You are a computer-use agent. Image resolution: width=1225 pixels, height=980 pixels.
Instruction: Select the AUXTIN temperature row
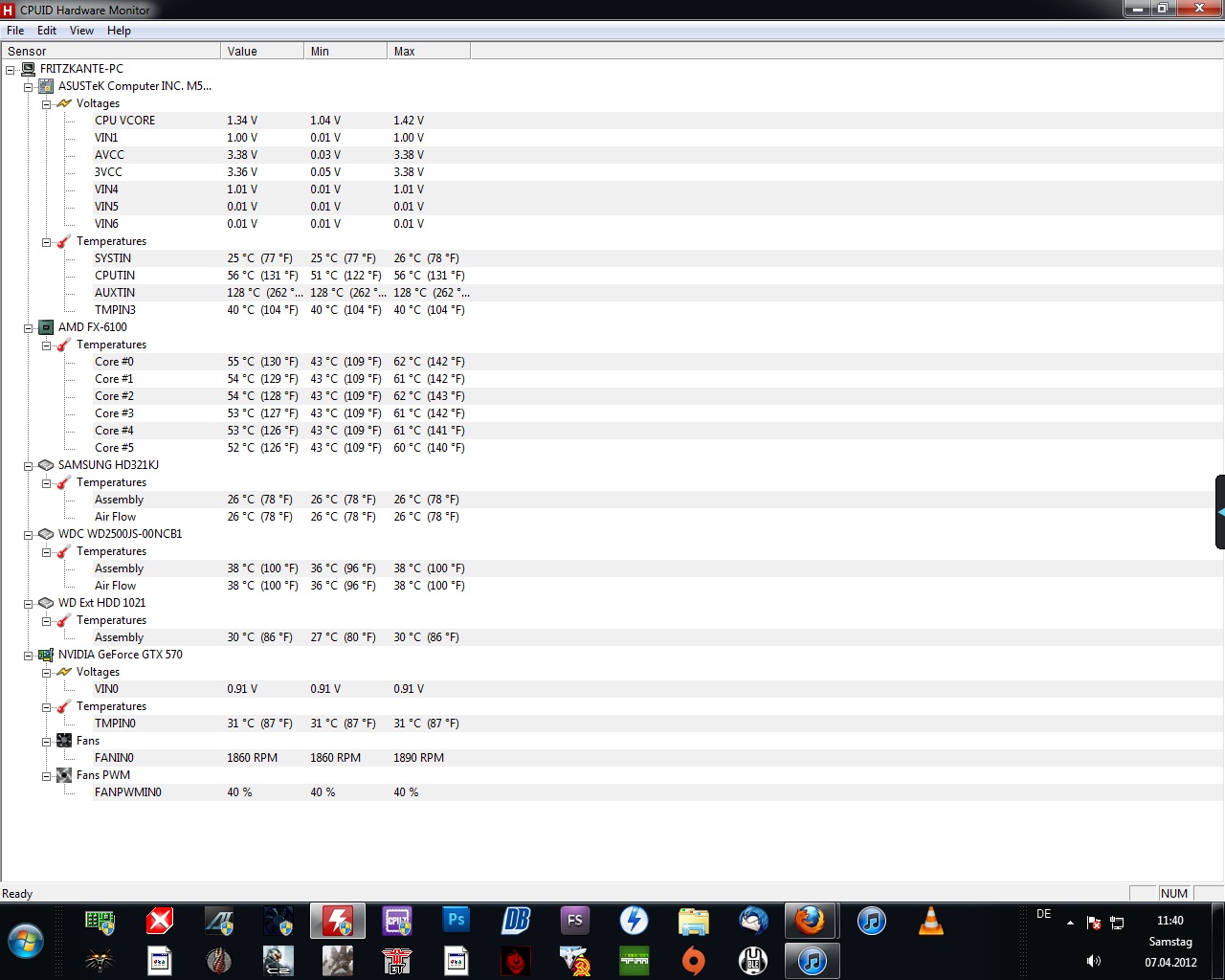point(612,293)
